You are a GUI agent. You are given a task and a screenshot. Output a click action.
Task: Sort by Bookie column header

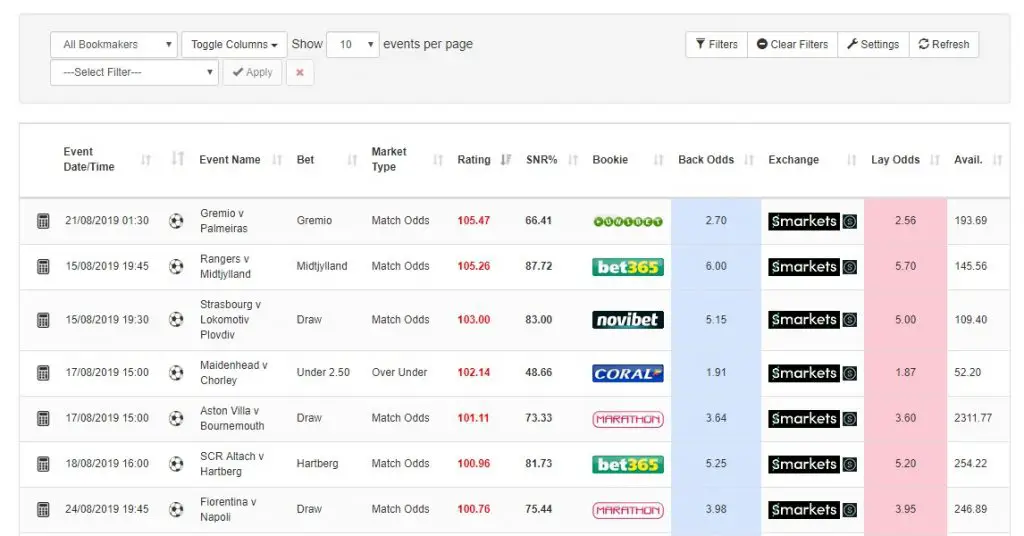click(x=628, y=159)
